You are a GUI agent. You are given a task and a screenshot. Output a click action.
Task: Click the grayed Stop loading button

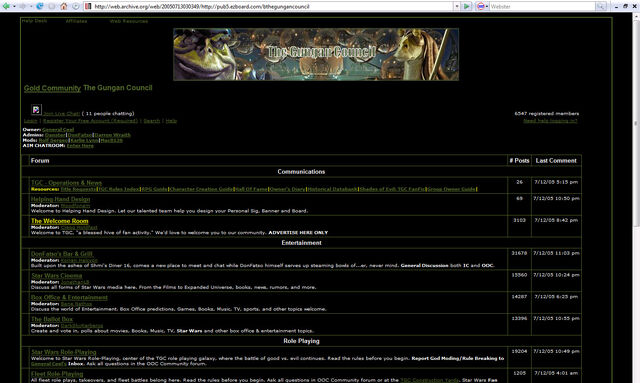[x=52, y=6]
